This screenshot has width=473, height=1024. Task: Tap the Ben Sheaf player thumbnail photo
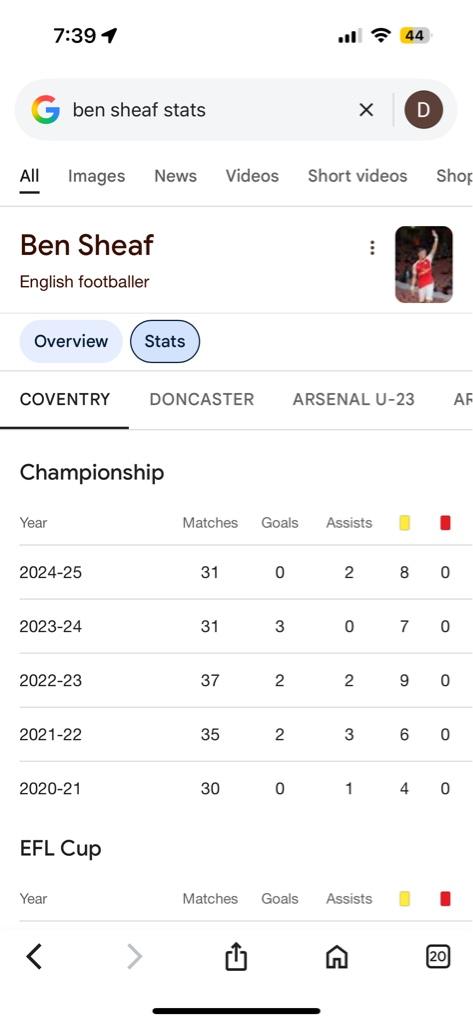(424, 264)
